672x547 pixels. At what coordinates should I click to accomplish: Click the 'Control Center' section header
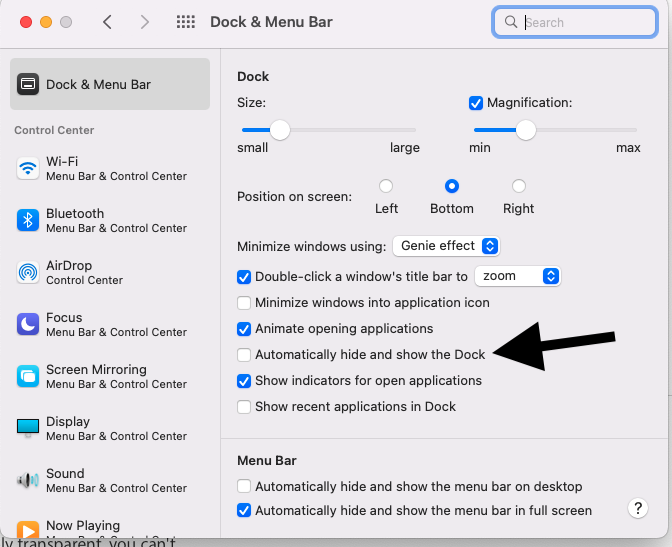pyautogui.click(x=54, y=130)
